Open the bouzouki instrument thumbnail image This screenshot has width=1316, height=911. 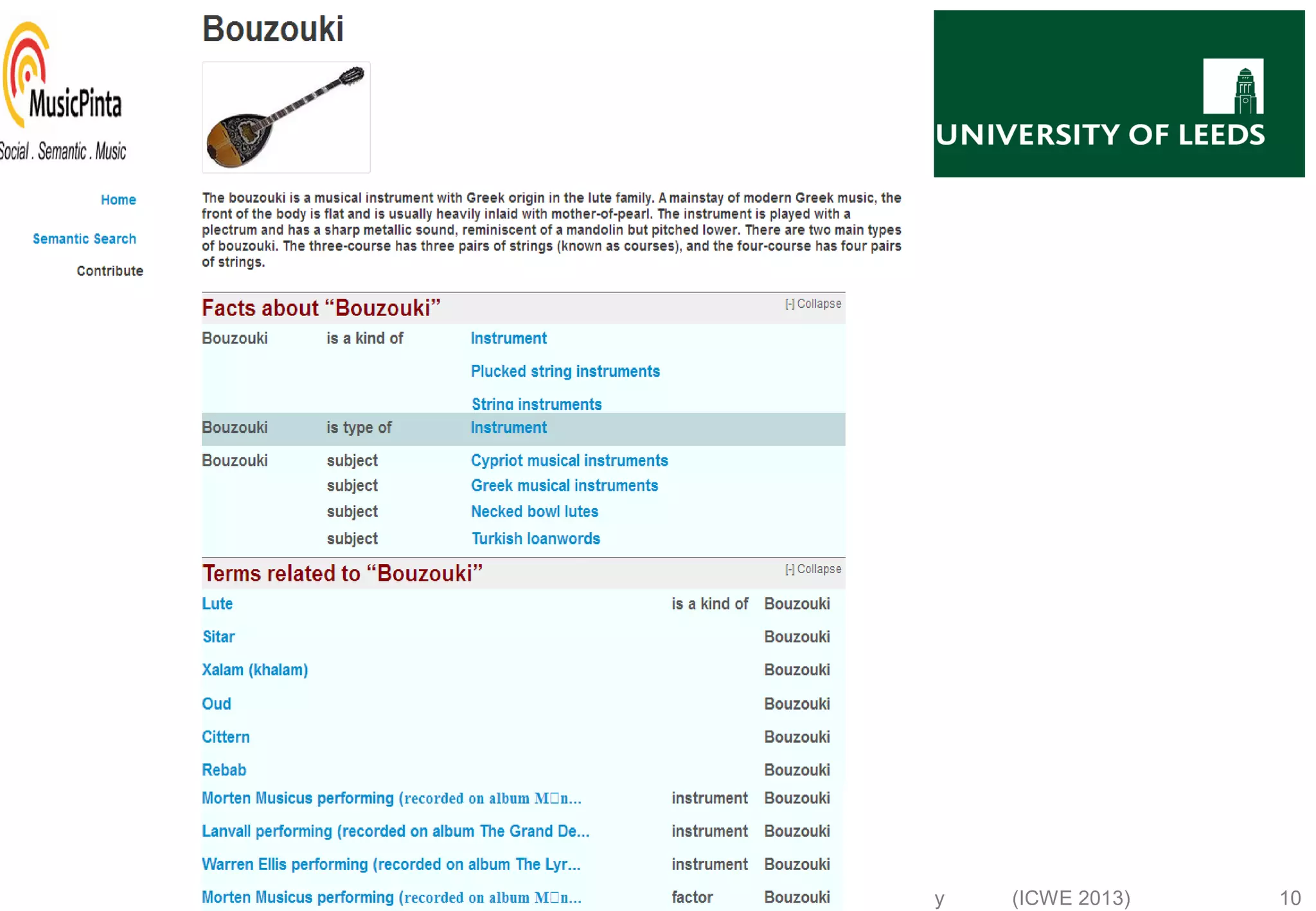[286, 118]
